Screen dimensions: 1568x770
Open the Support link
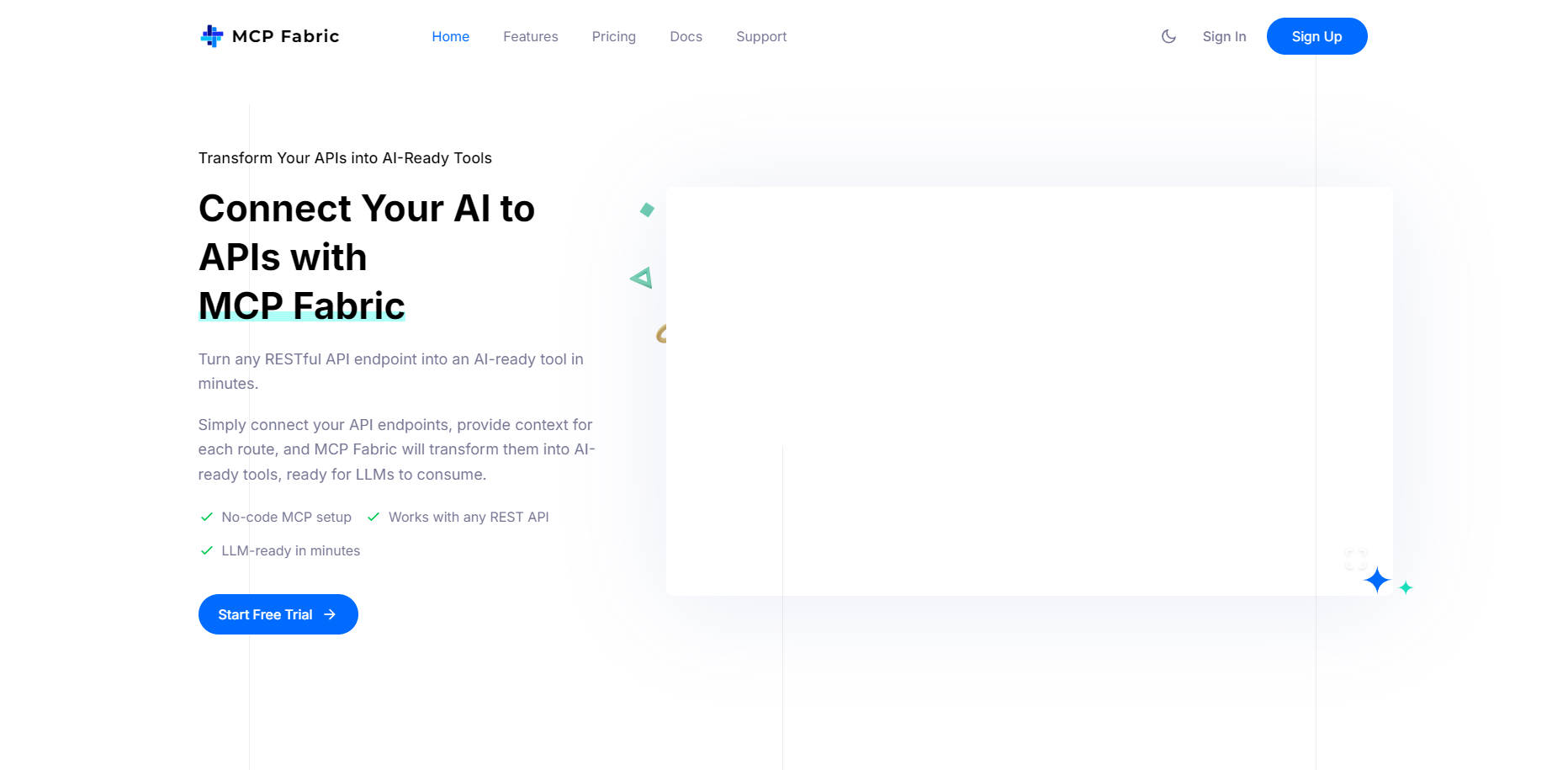(761, 36)
